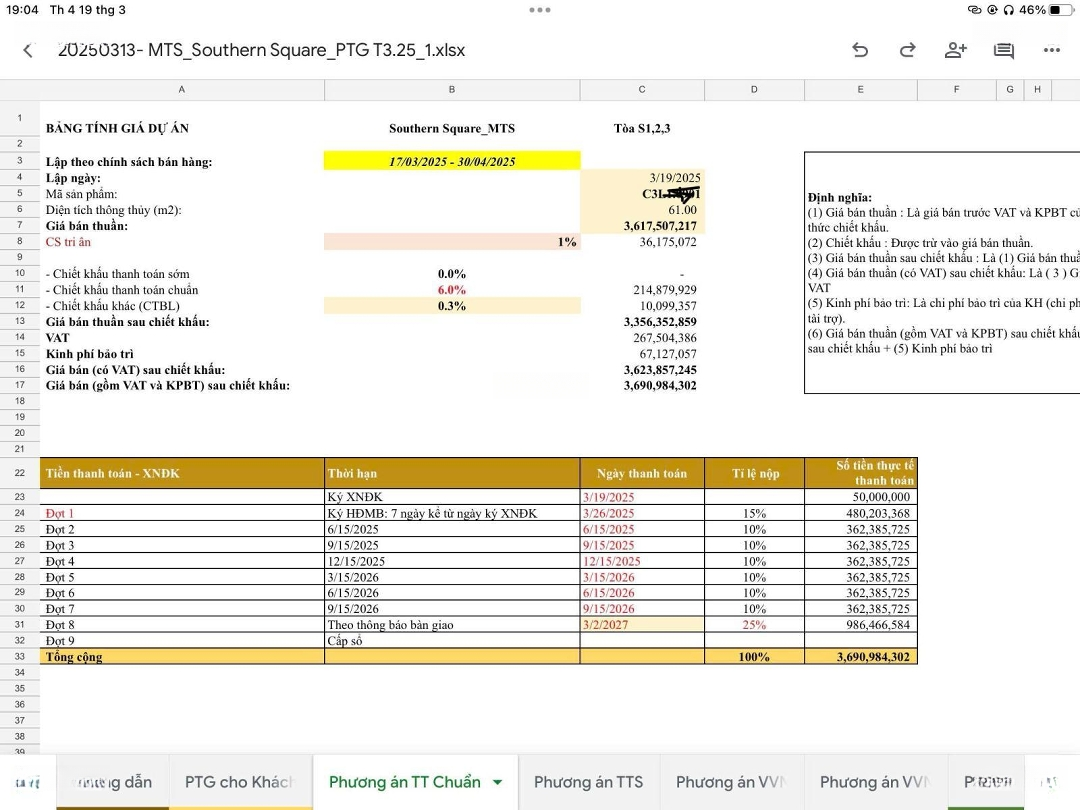Select the row 22 header
This screenshot has height=810, width=1080.
(x=20, y=473)
